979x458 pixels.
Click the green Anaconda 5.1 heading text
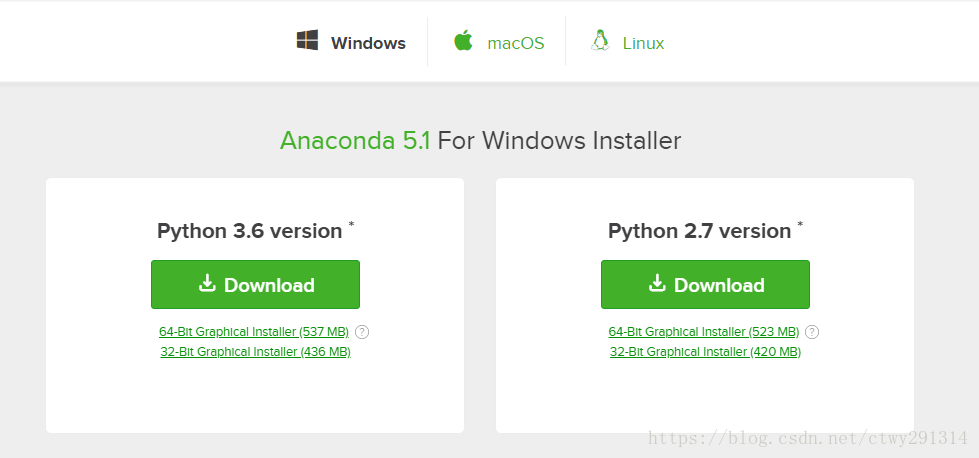coord(355,141)
